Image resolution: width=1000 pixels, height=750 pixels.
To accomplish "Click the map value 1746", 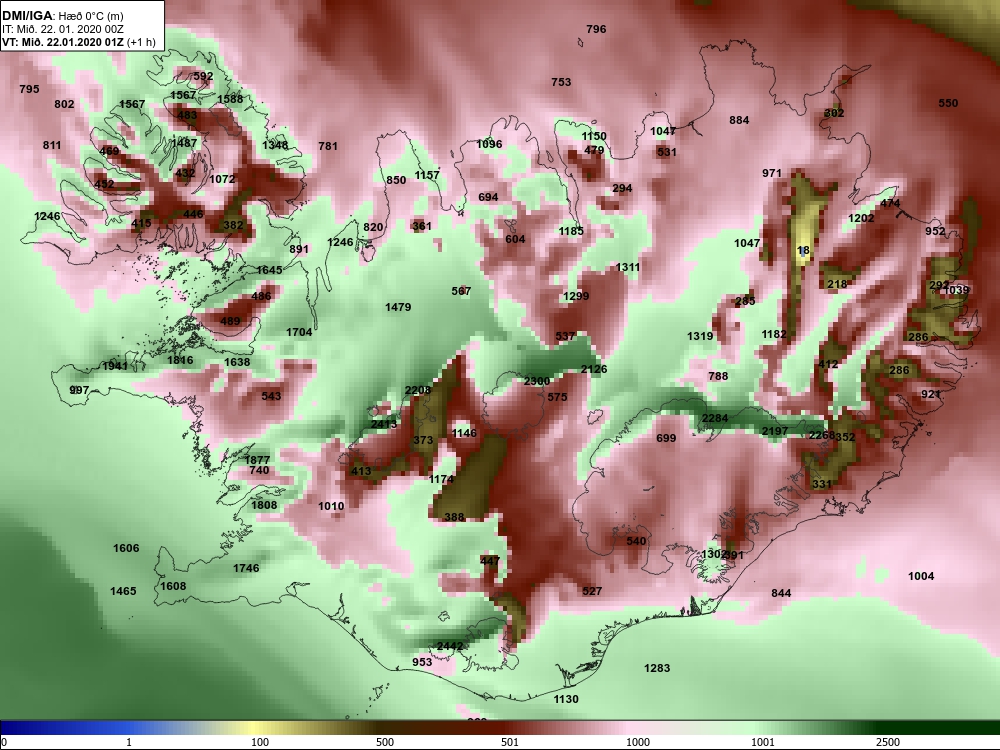I will [246, 568].
